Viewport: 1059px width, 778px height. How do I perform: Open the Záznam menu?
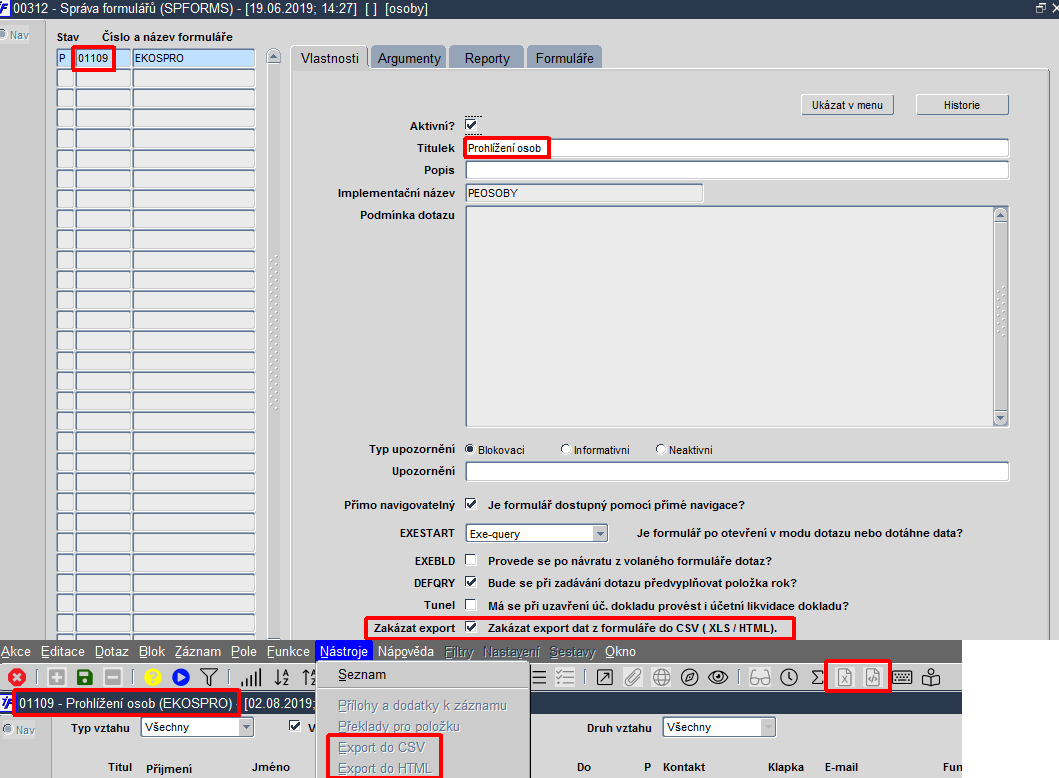198,652
